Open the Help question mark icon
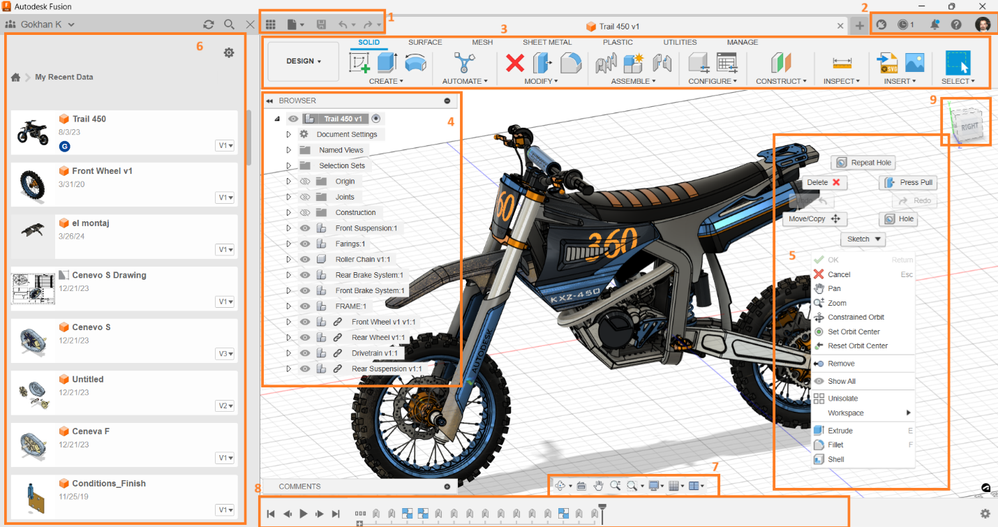Screen dimensions: 998x527 tap(956, 24)
